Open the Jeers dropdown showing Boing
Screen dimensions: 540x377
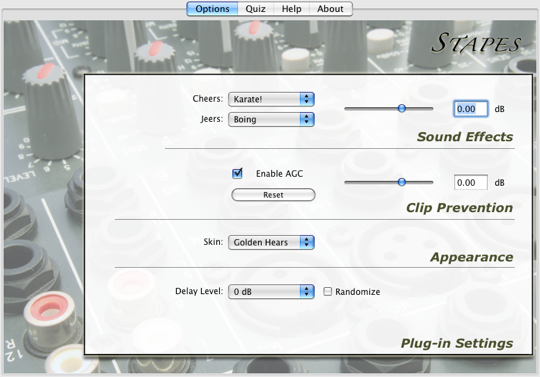[271, 119]
